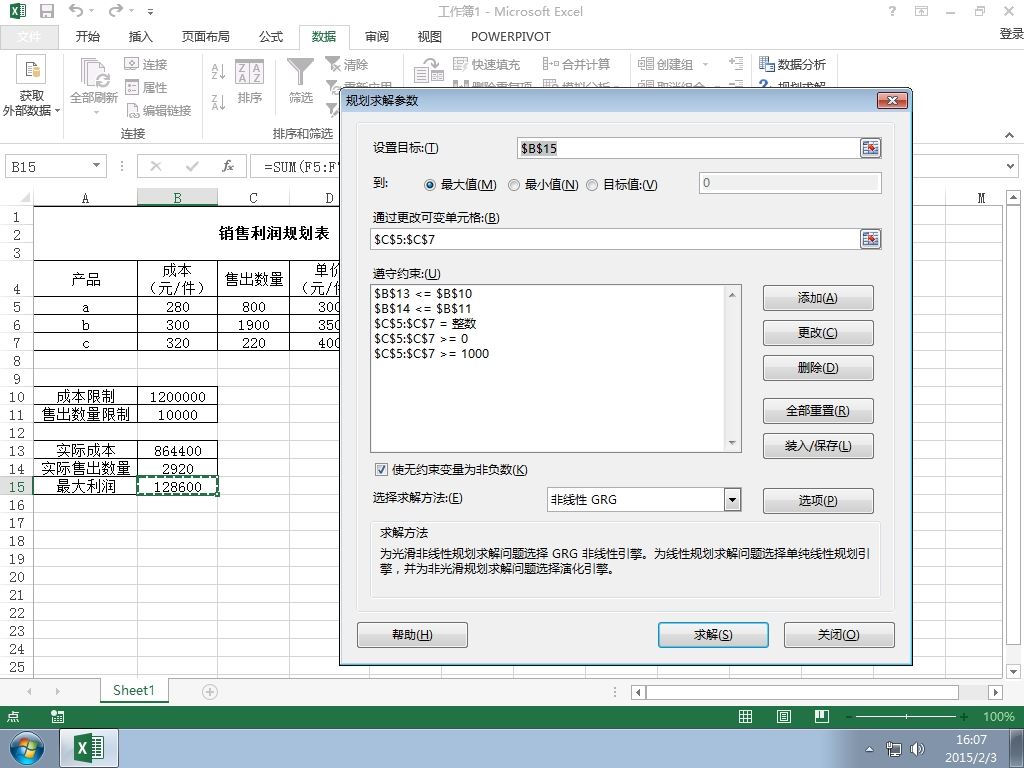1024x768 pixels.
Task: Select constraint $C$5:$C$7 >= 1000
Action: tap(432, 353)
